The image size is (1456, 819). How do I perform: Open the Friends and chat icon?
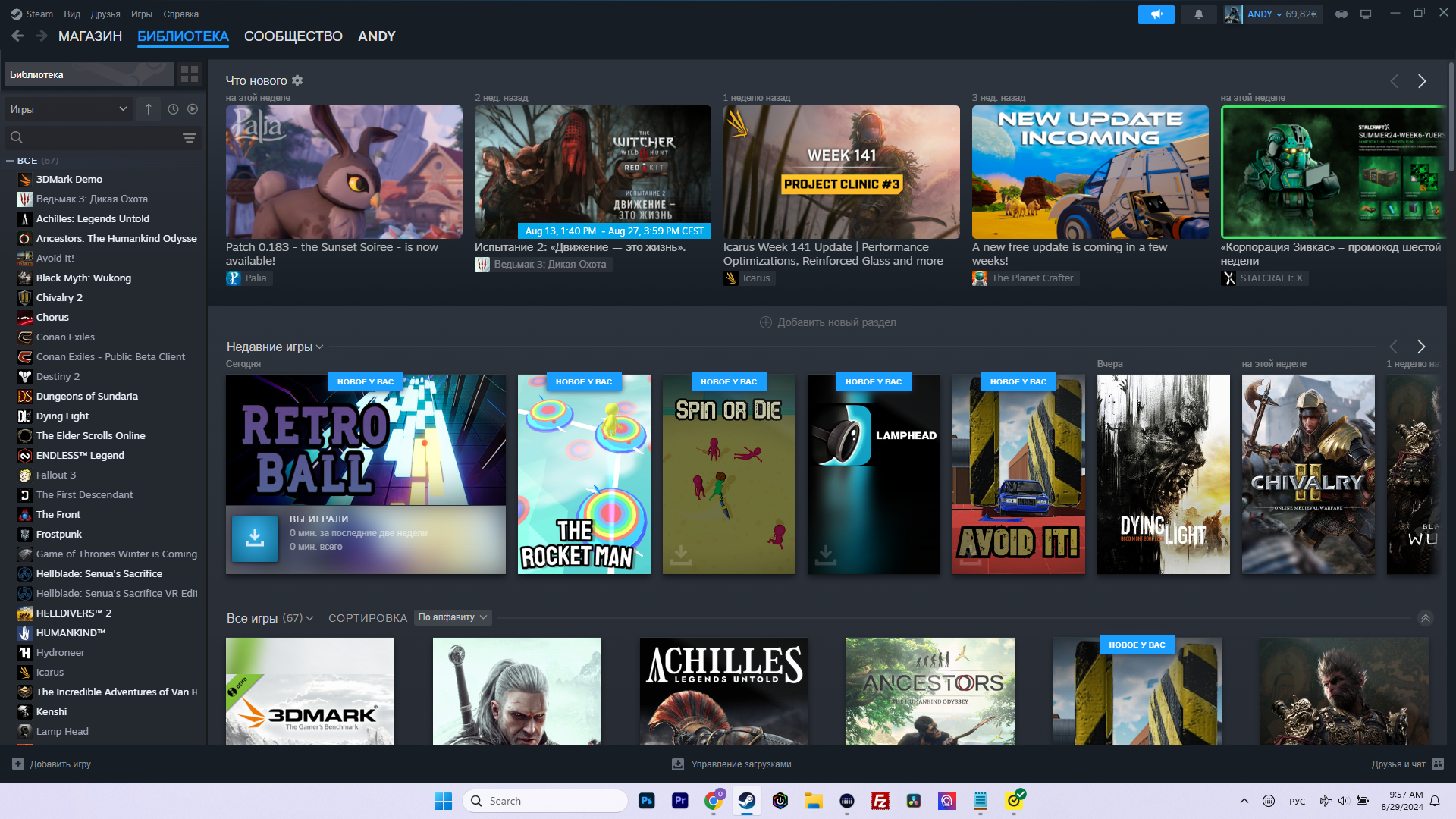1438,764
